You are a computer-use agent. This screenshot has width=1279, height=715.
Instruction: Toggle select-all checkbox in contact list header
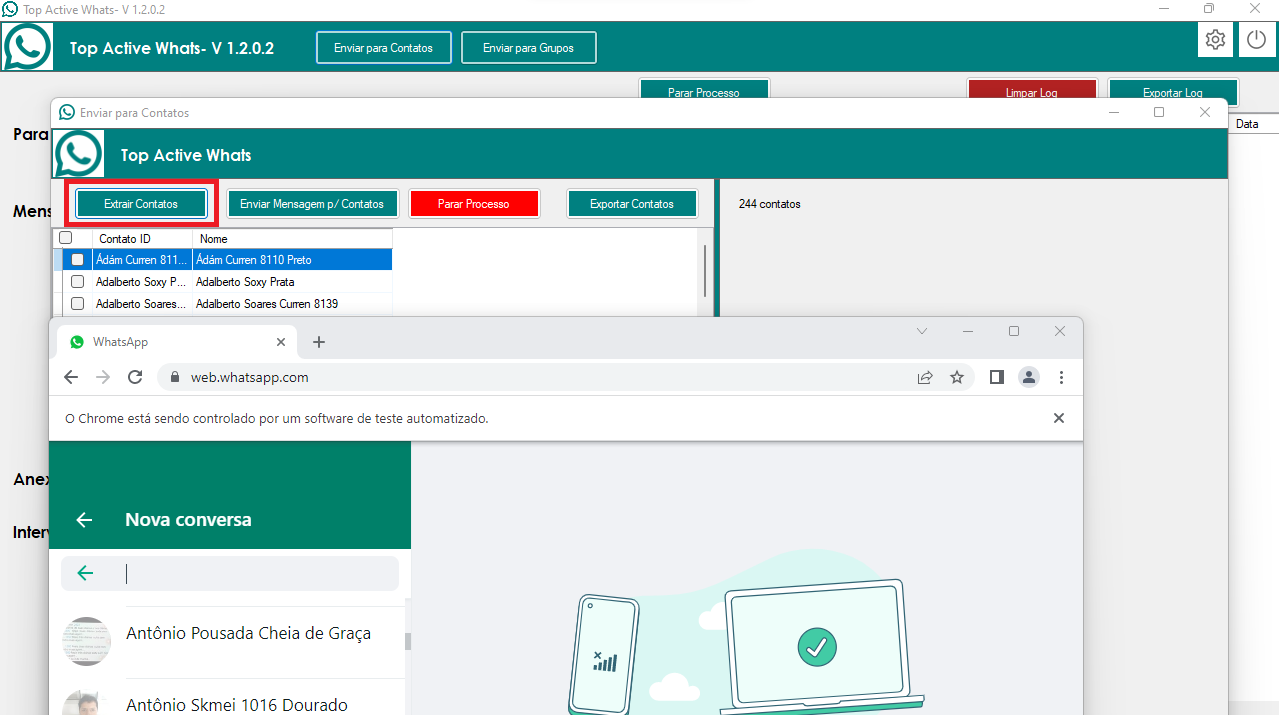pos(66,239)
